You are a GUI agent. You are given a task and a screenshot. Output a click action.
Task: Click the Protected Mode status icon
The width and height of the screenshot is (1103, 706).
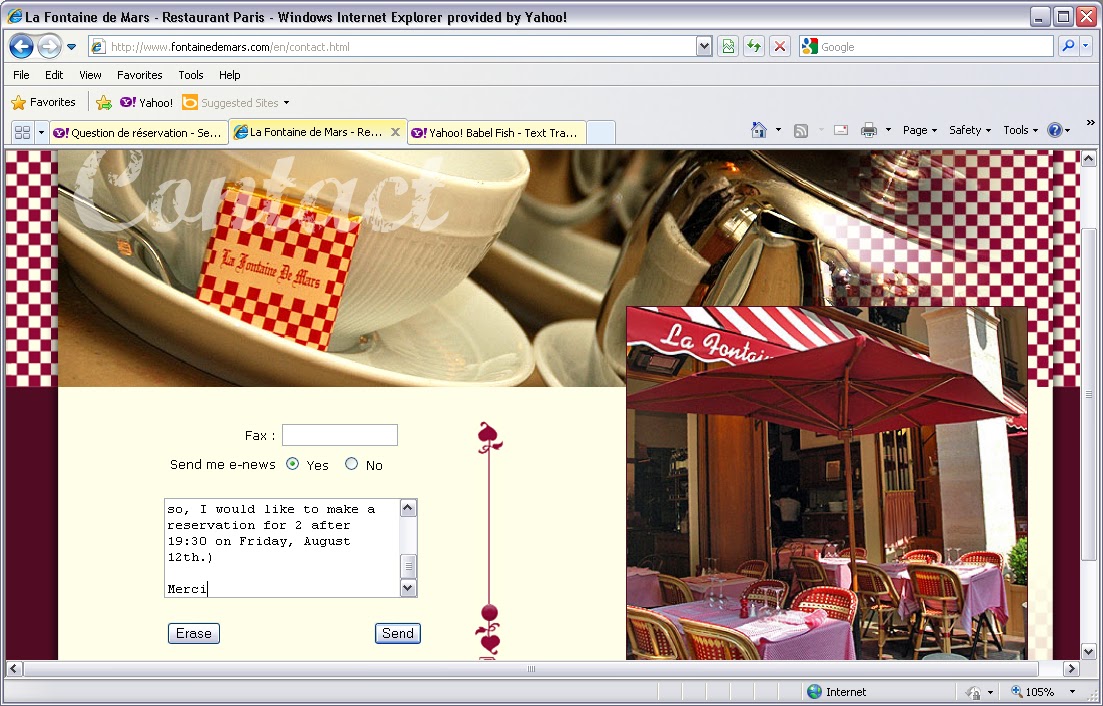974,693
